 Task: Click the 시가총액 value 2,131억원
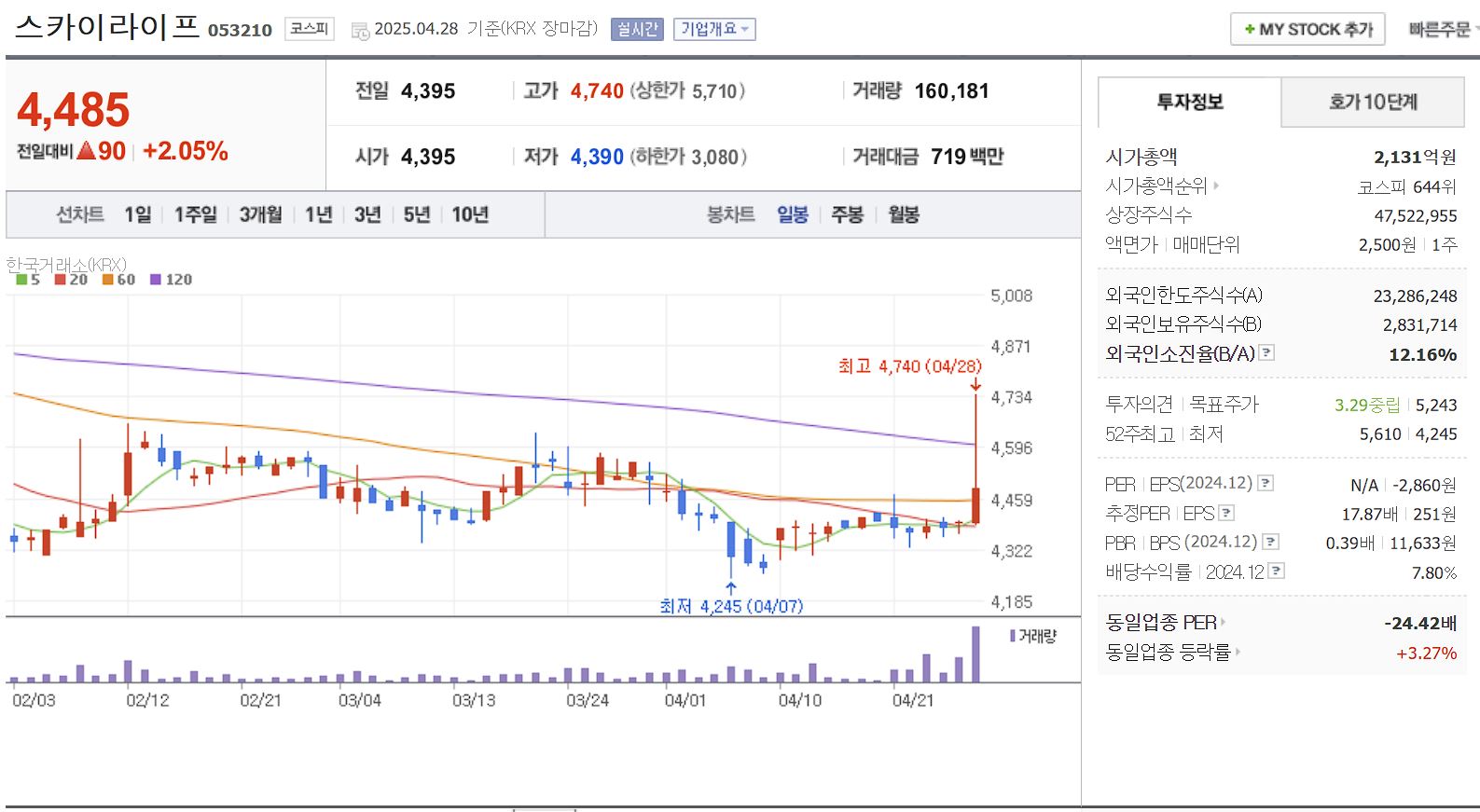pos(1415,158)
